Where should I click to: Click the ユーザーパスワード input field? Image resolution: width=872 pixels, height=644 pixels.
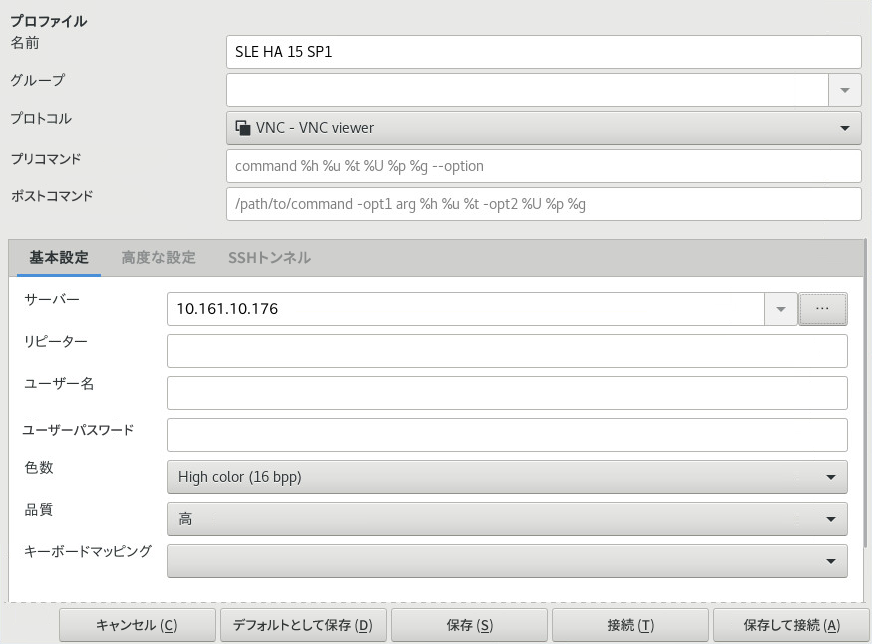coord(506,435)
